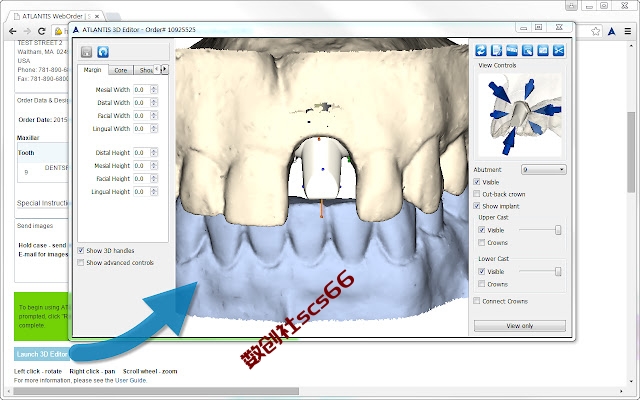Click the measurement ruler icon in the right toolbar
This screenshot has height=400, width=640.
coord(512,50)
